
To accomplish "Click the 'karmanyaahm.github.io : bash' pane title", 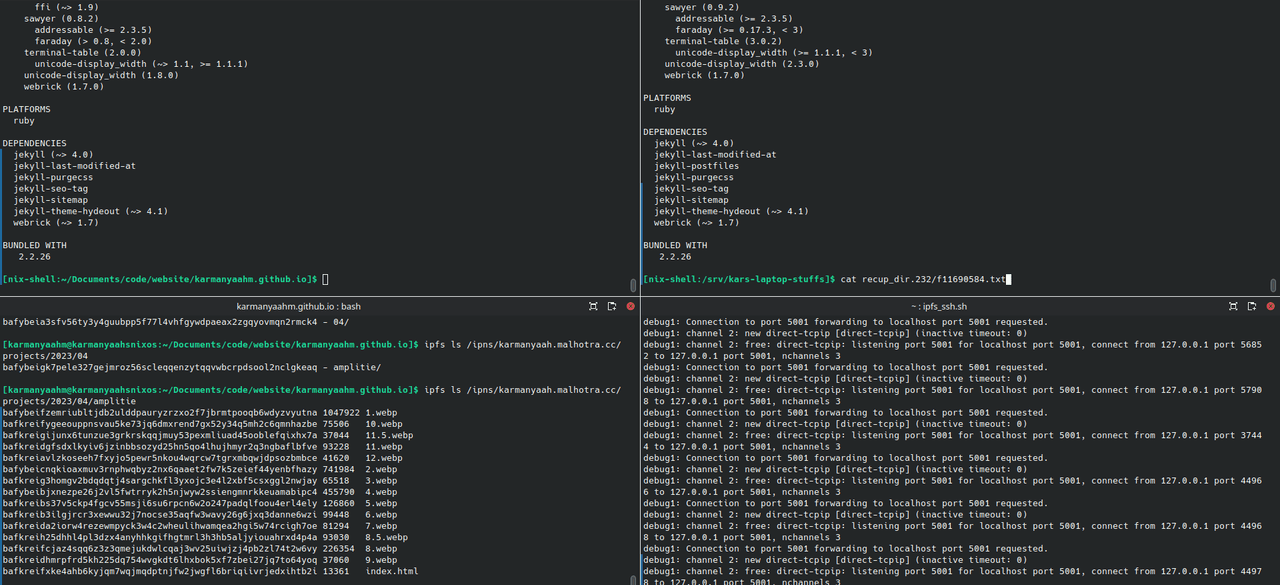I will tap(298, 306).
